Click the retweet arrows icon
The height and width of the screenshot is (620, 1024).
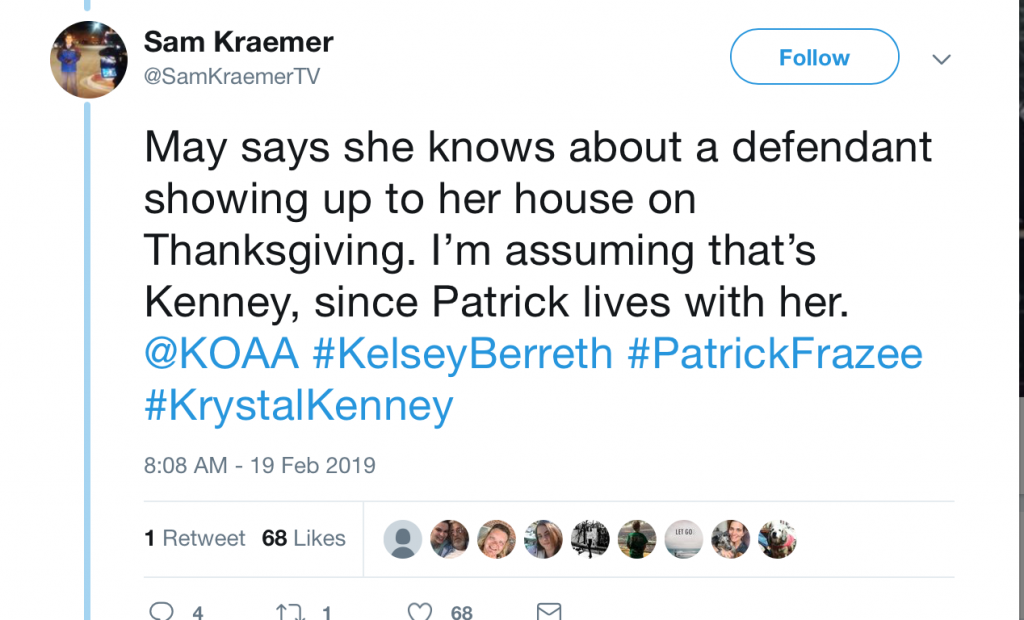click(x=288, y=611)
